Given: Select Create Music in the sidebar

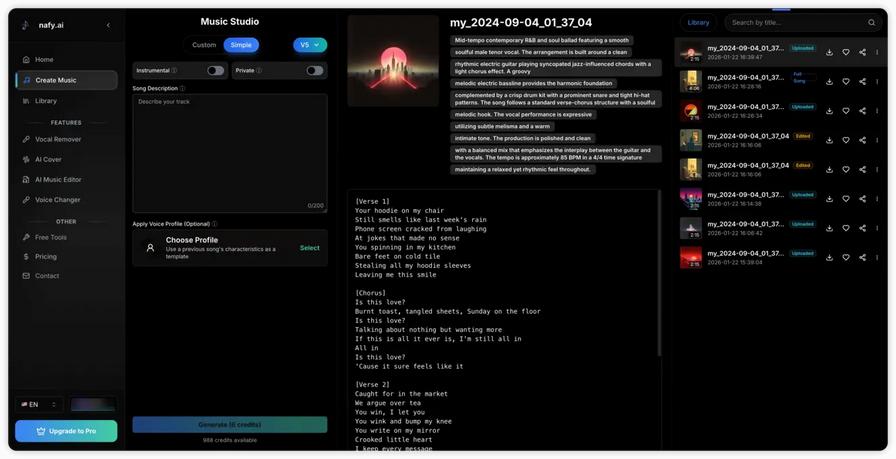Looking at the screenshot, I should (66, 80).
